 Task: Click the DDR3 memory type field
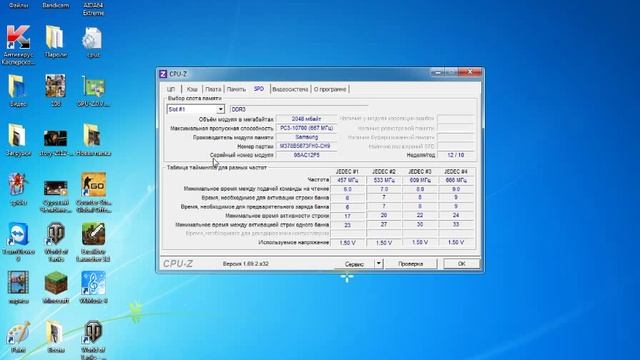[x=299, y=109]
